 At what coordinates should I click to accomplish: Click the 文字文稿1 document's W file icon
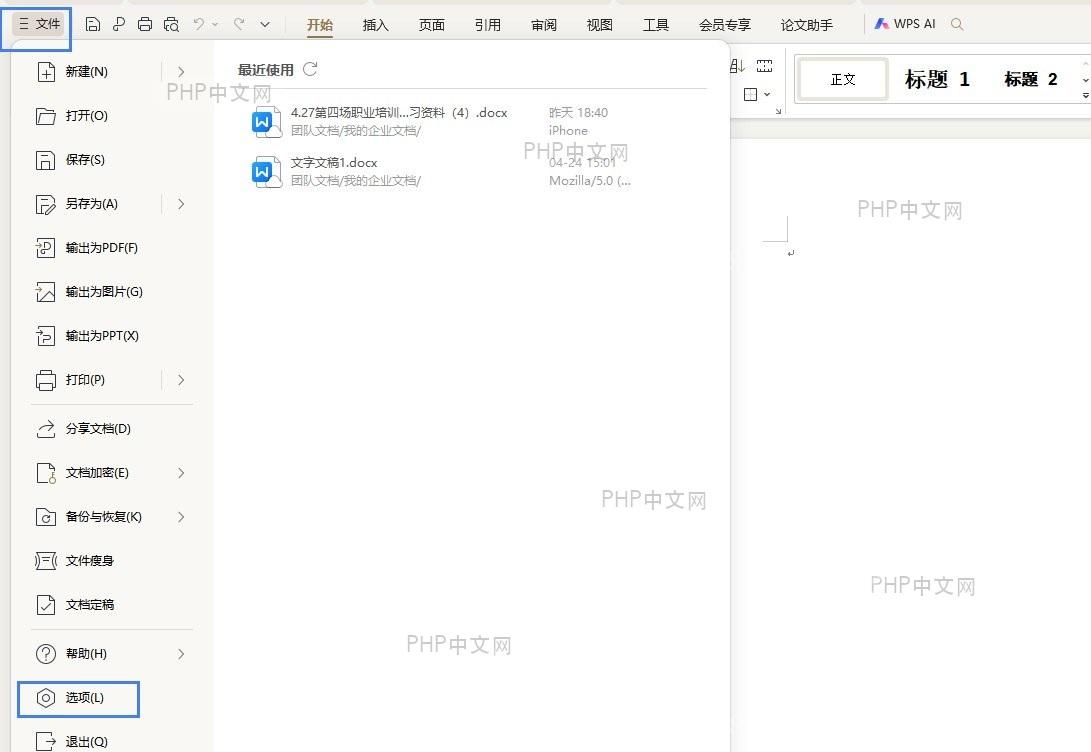266,172
